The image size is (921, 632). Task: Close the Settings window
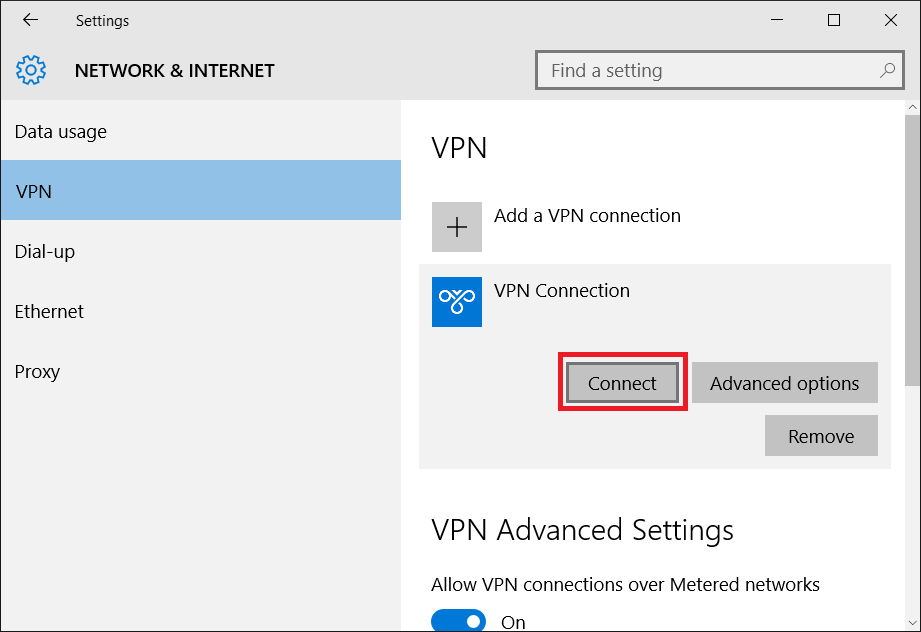[890, 20]
